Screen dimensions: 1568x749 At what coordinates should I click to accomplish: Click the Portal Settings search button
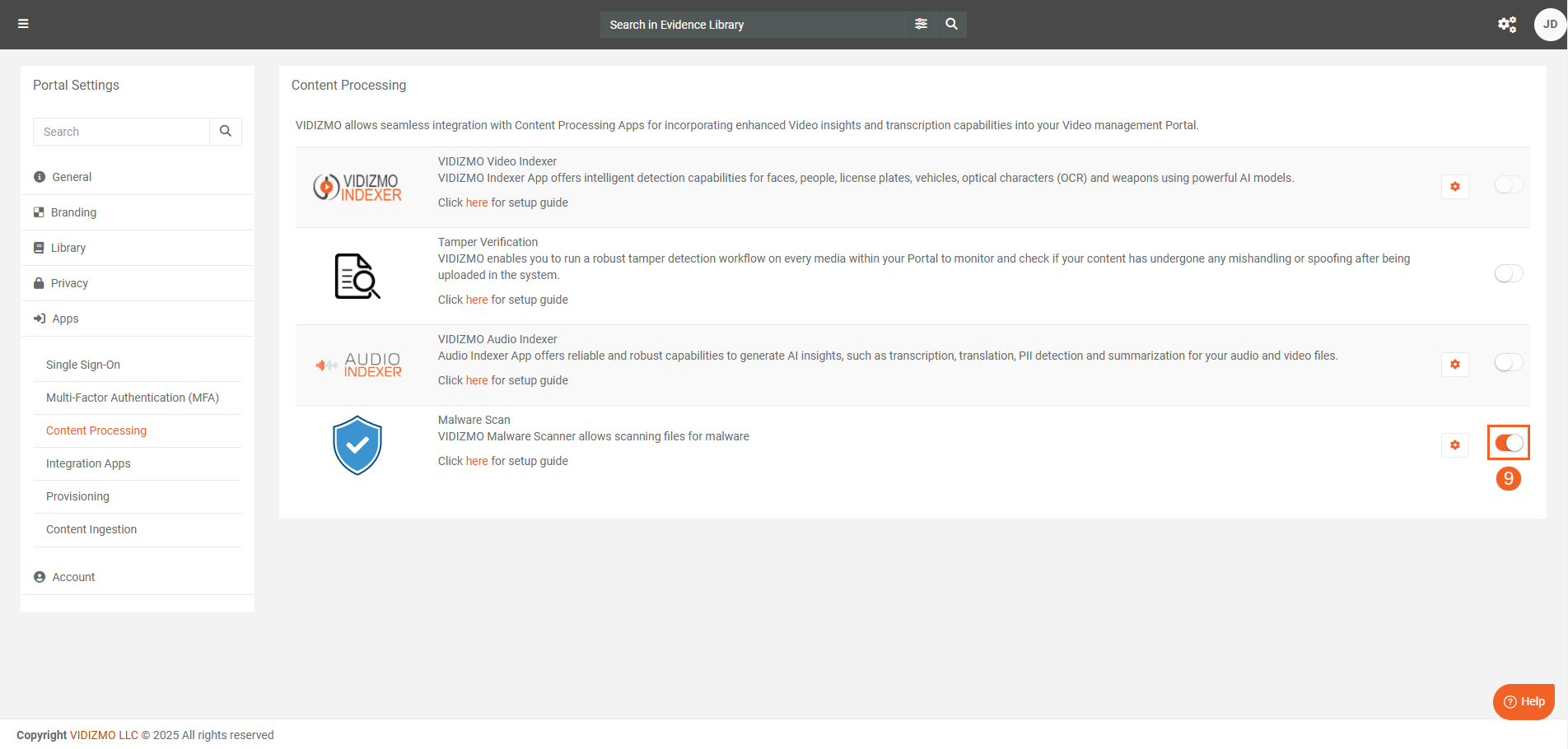point(226,132)
